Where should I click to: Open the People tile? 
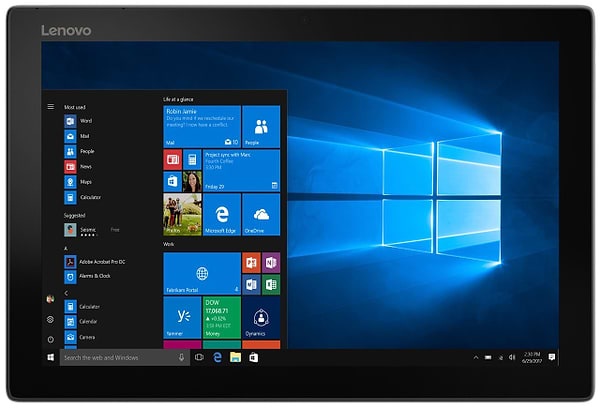pyautogui.click(x=261, y=127)
